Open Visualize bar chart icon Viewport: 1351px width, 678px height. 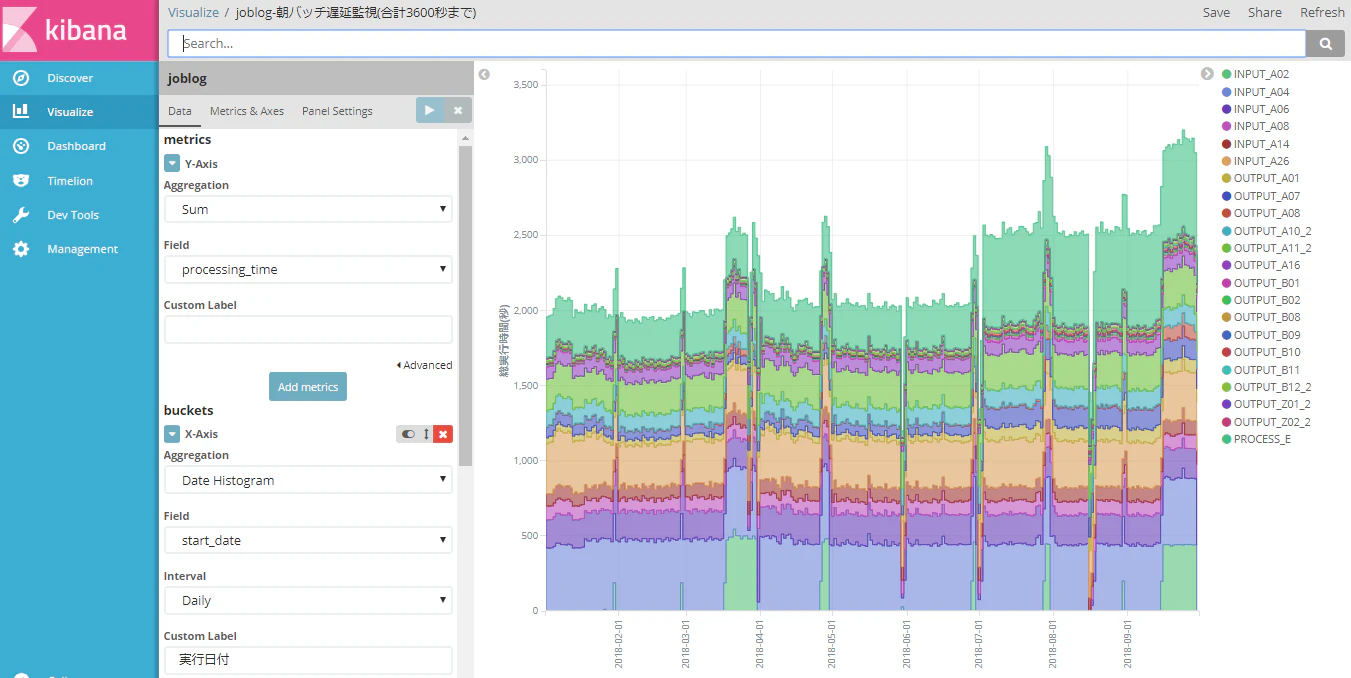pyautogui.click(x=21, y=112)
